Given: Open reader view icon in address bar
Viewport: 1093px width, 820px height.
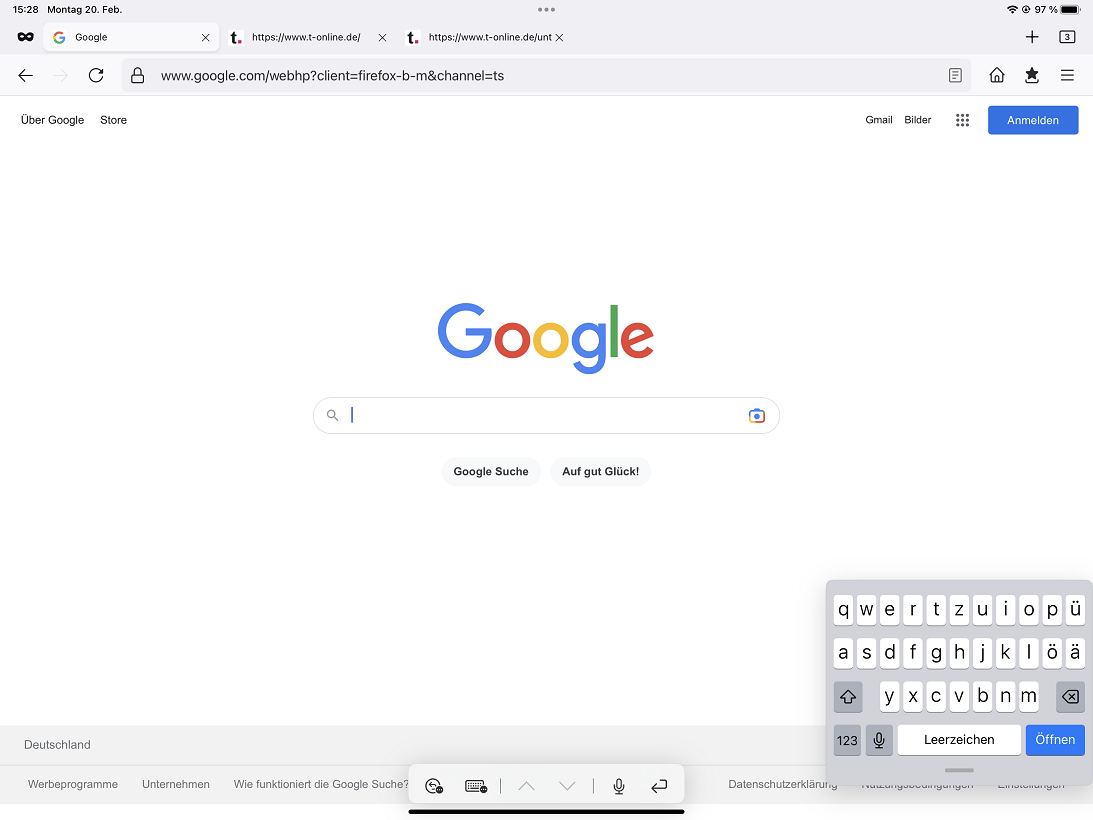Looking at the screenshot, I should pyautogui.click(x=956, y=75).
